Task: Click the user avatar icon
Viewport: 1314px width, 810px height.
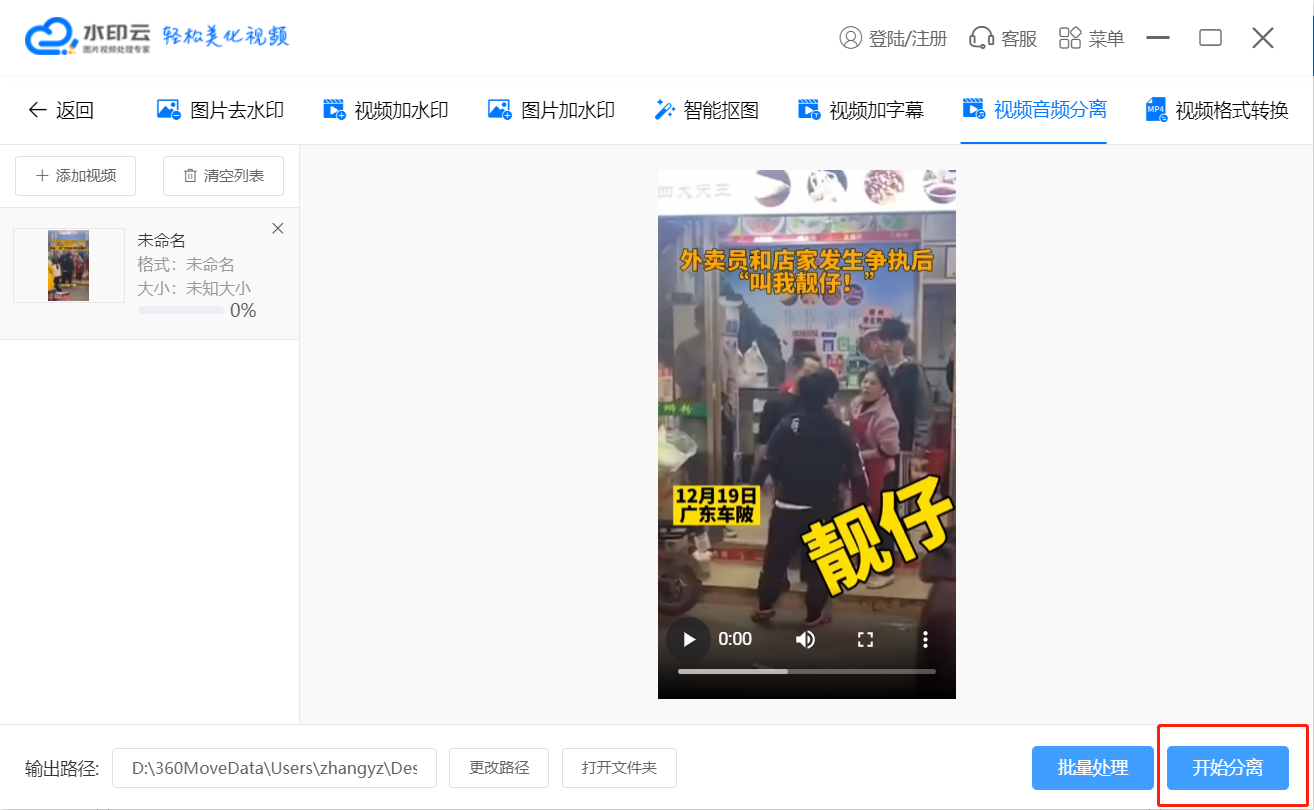Action: 851,38
